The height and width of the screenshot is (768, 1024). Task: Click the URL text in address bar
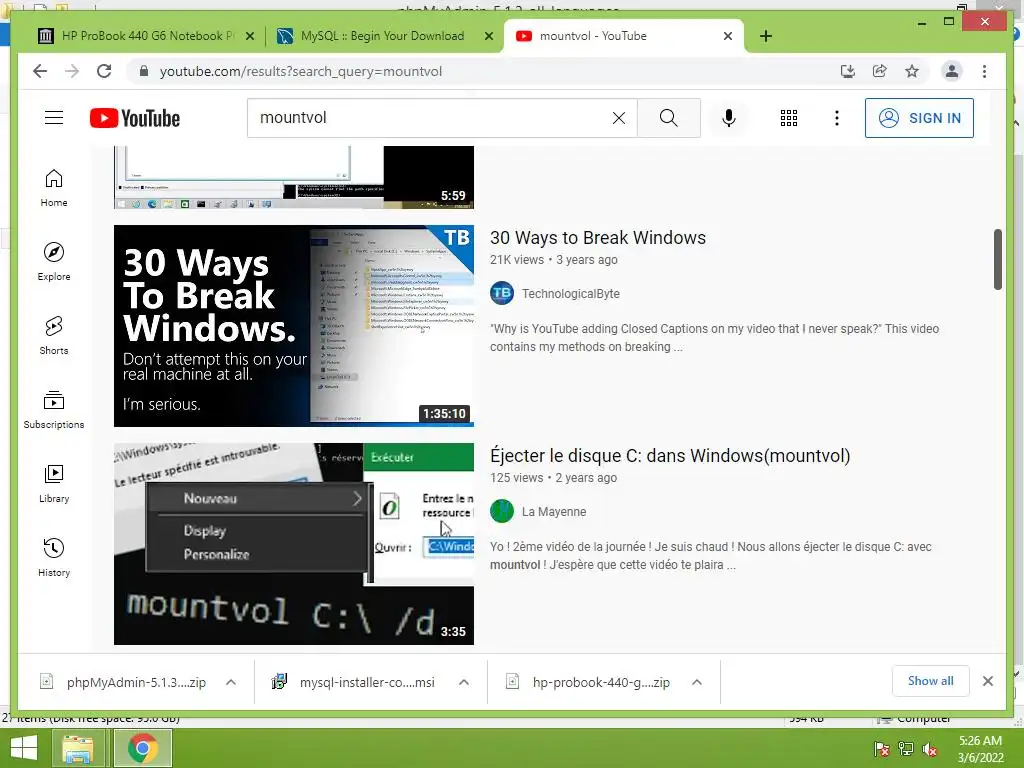301,71
